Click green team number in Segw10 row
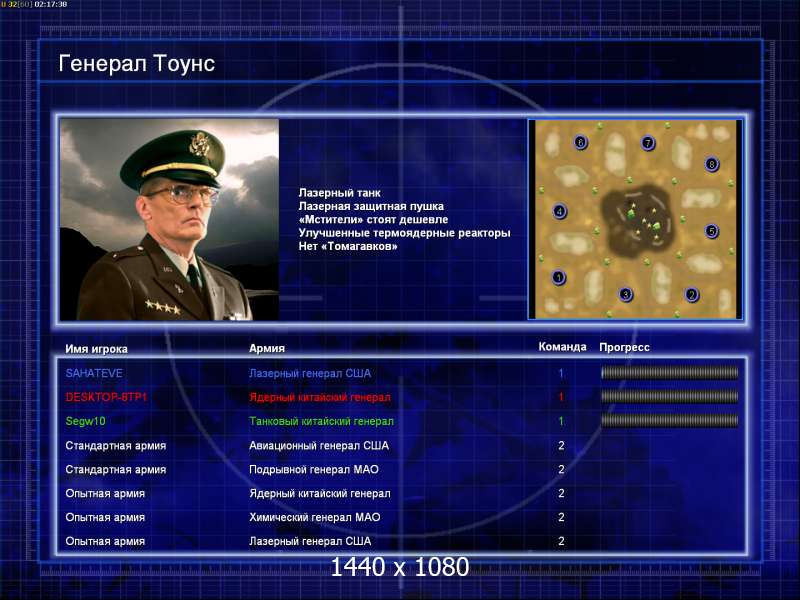 point(561,421)
